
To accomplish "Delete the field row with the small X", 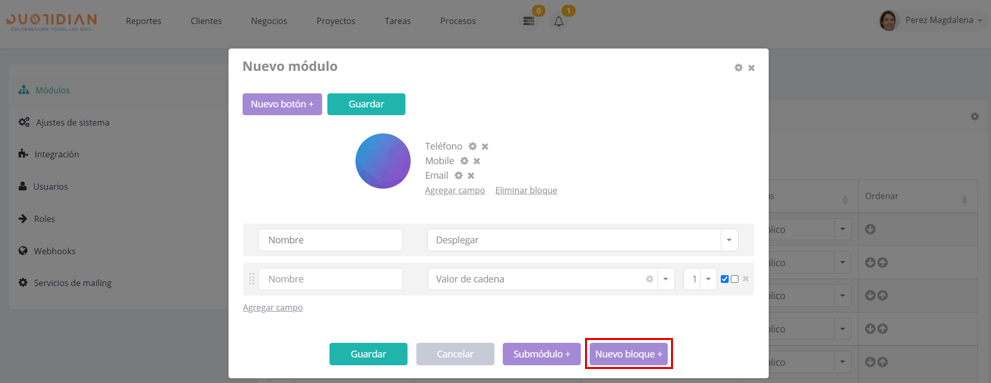I will point(746,279).
